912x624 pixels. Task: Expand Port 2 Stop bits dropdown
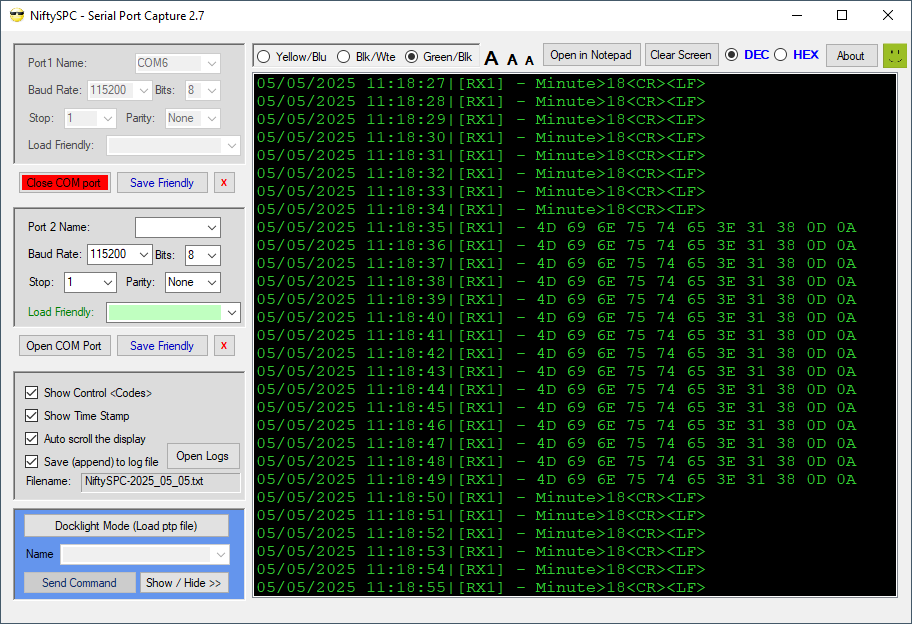point(90,282)
